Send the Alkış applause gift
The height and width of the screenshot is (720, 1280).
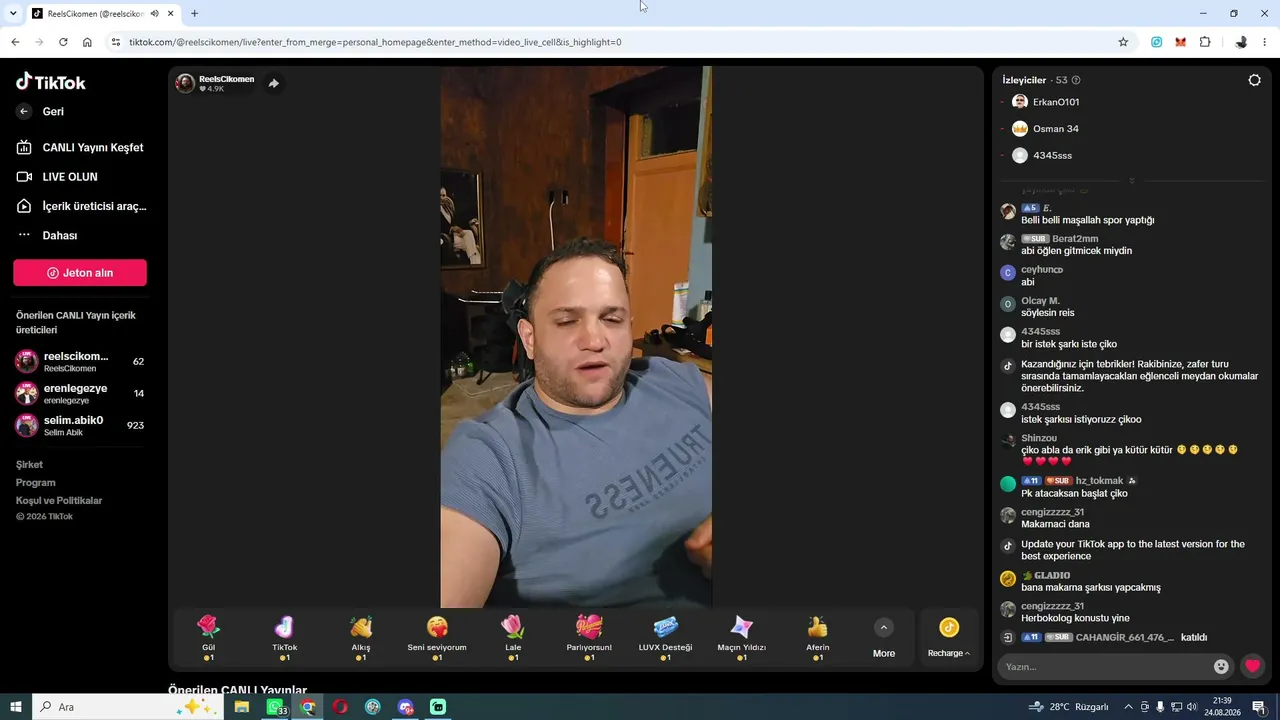click(361, 638)
